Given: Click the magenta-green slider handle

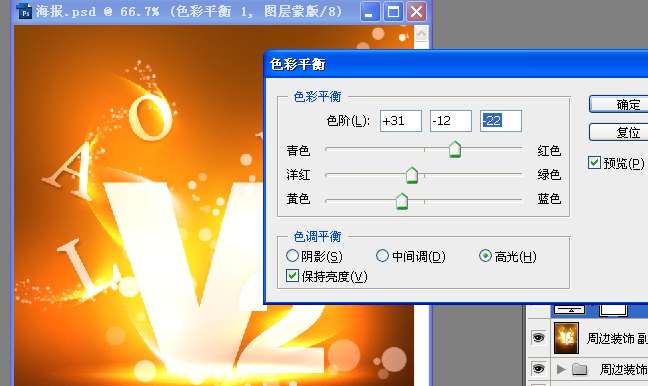Looking at the screenshot, I should click(x=412, y=175).
